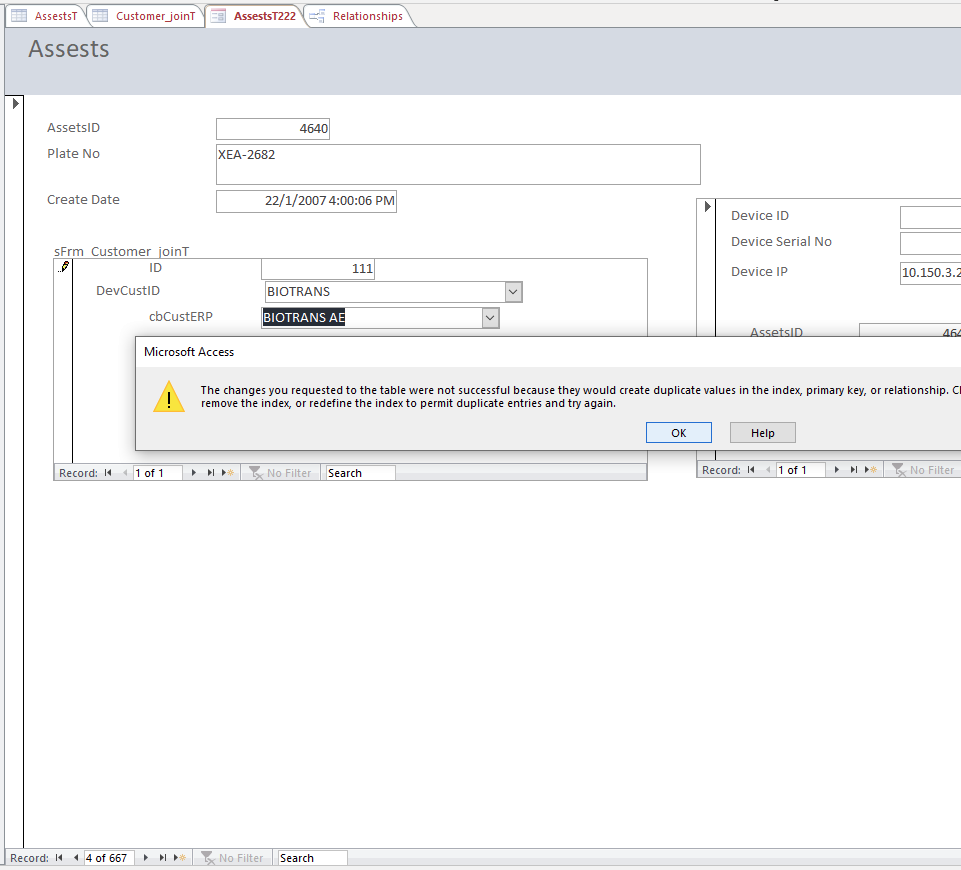Click the yellow warning icon in the dialog
This screenshot has height=870, width=961.
[x=169, y=396]
